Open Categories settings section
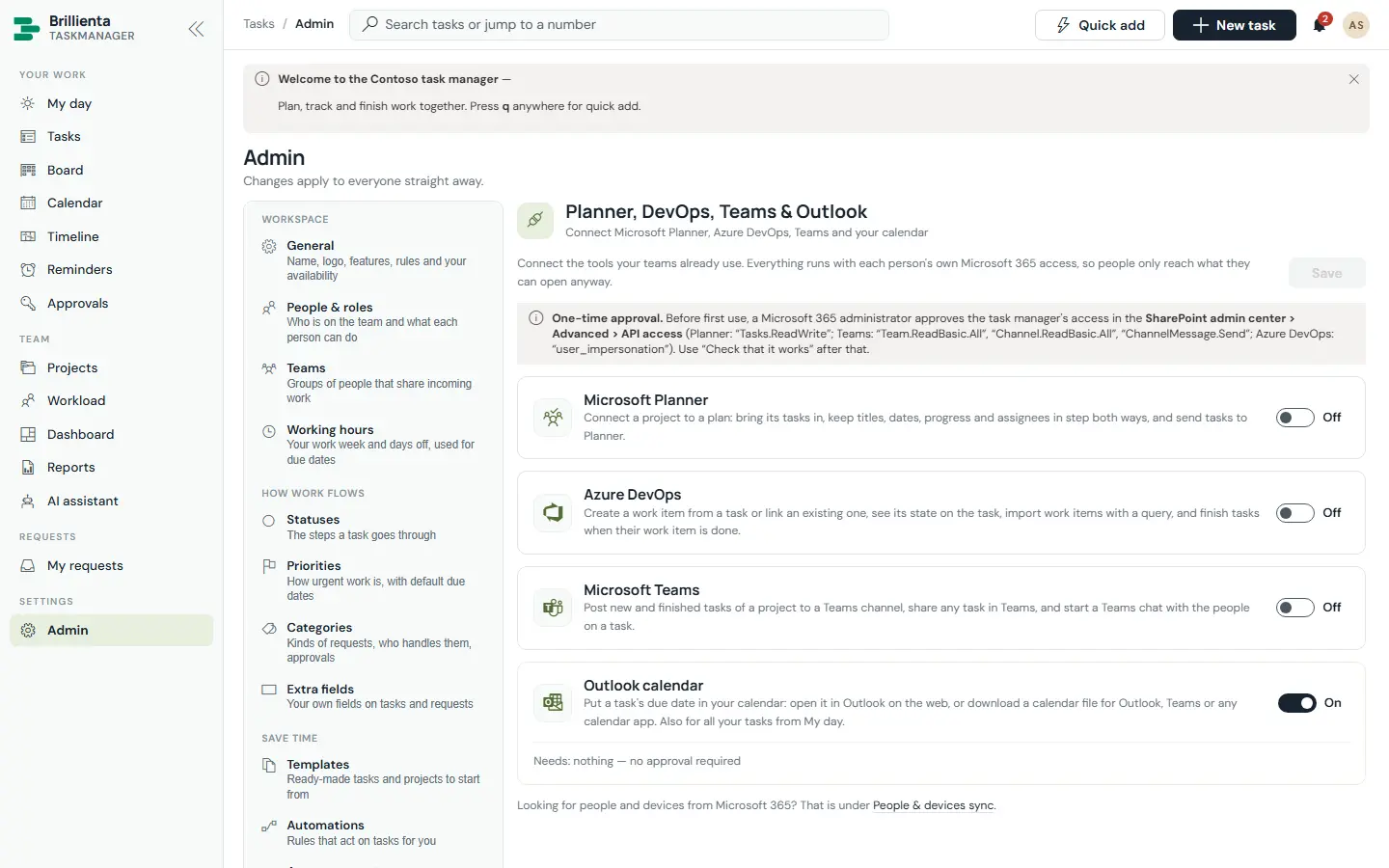The width and height of the screenshot is (1389, 868). 373,642
